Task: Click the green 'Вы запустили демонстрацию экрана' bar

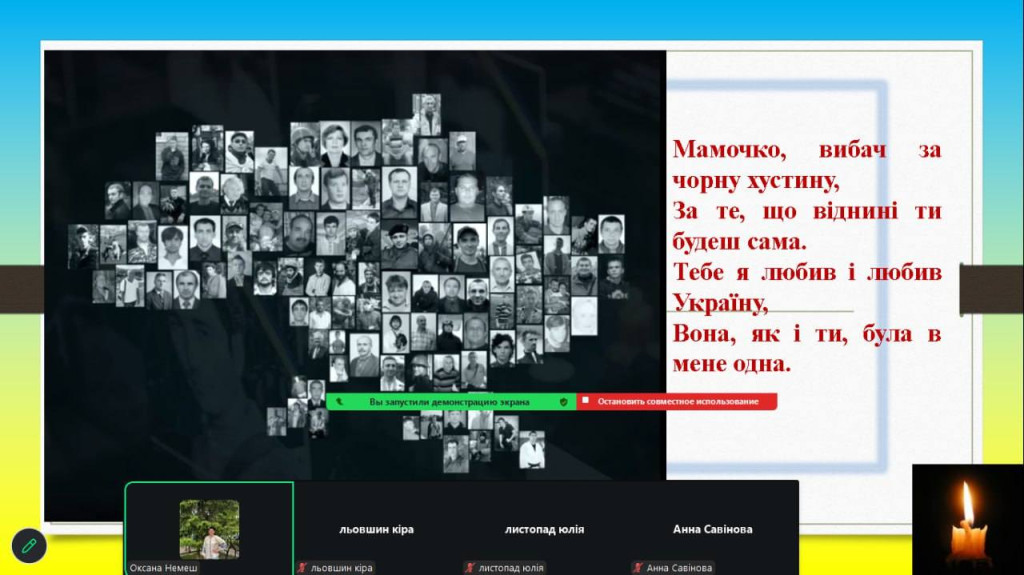Action: (450, 401)
